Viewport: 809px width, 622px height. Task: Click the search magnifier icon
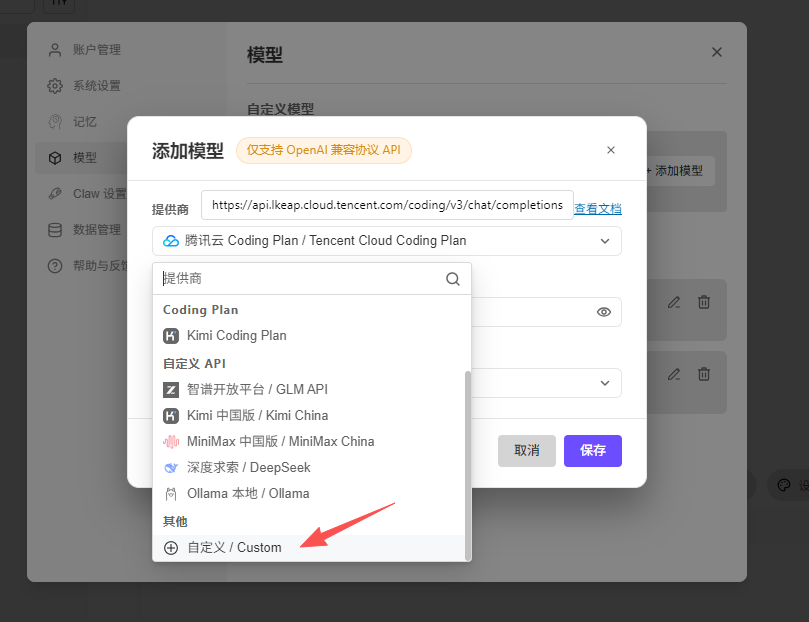452,279
